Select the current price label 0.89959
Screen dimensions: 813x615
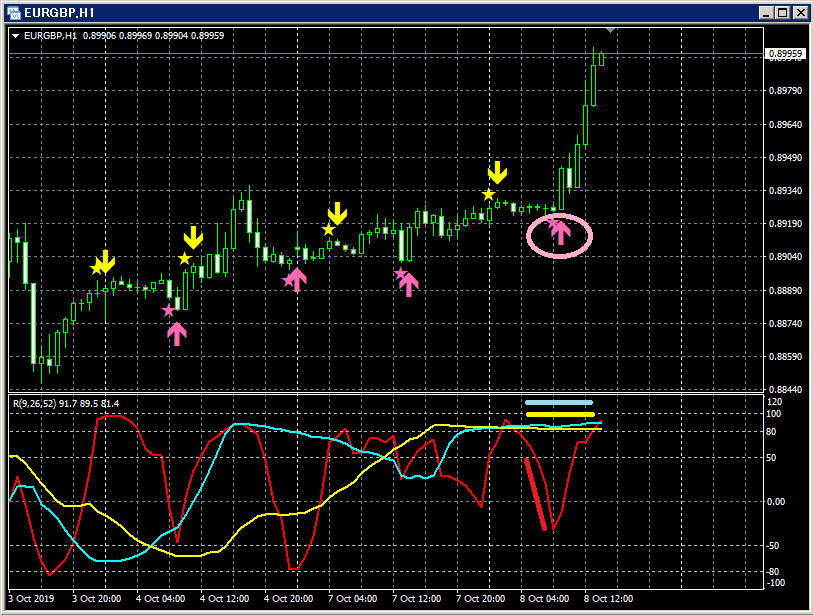(x=785, y=53)
